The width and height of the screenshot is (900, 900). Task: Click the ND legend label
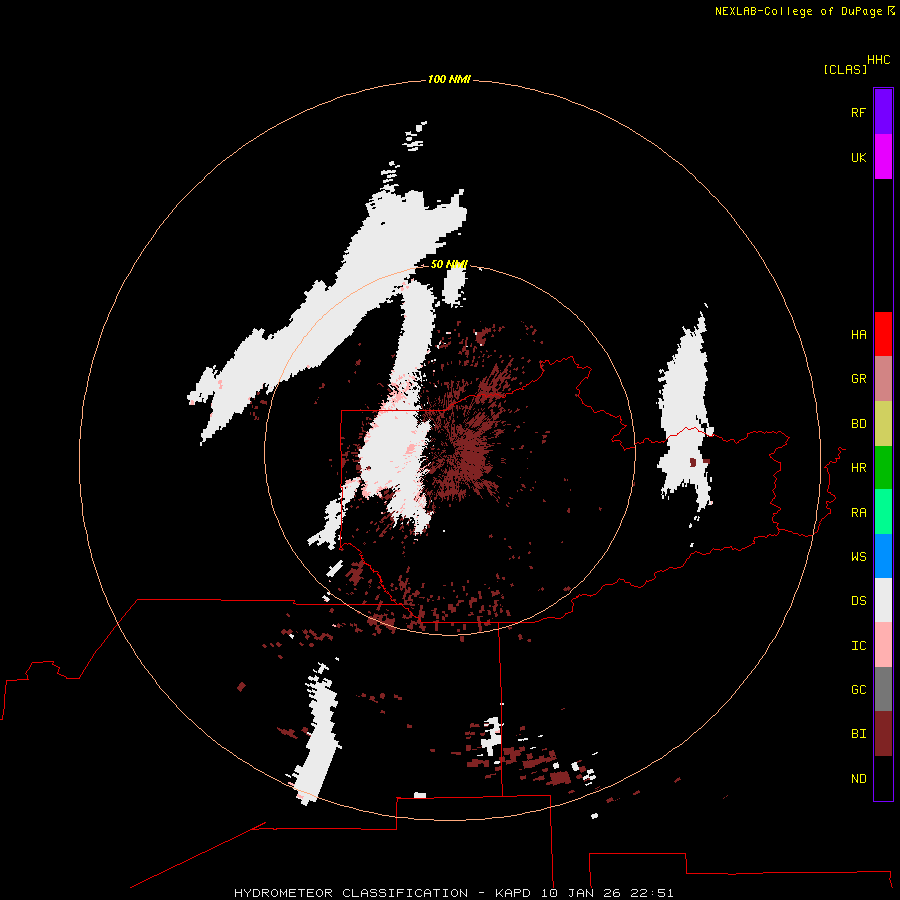click(x=859, y=779)
